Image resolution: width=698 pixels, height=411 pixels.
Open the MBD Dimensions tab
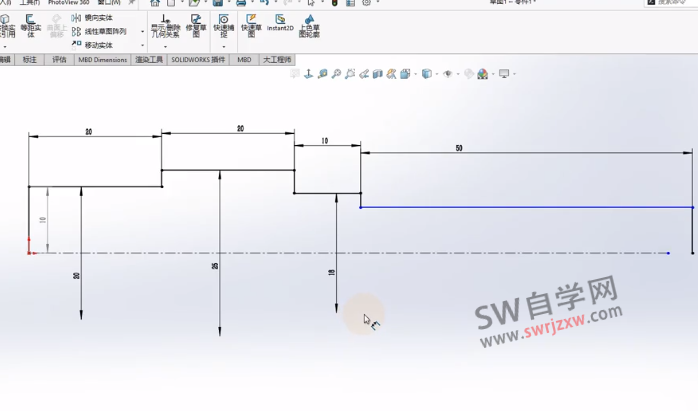coord(102,60)
